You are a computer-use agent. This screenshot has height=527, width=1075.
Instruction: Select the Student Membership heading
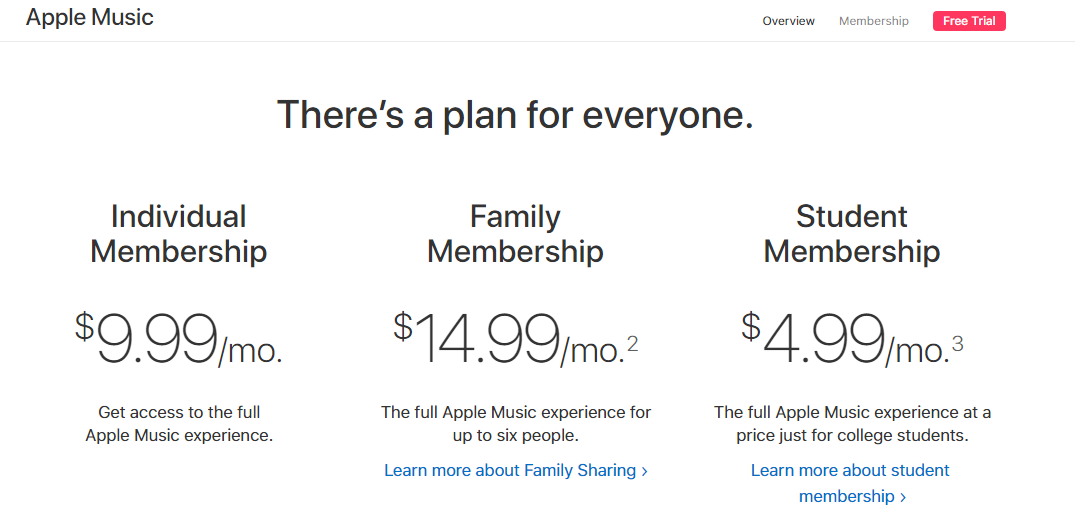tap(852, 233)
